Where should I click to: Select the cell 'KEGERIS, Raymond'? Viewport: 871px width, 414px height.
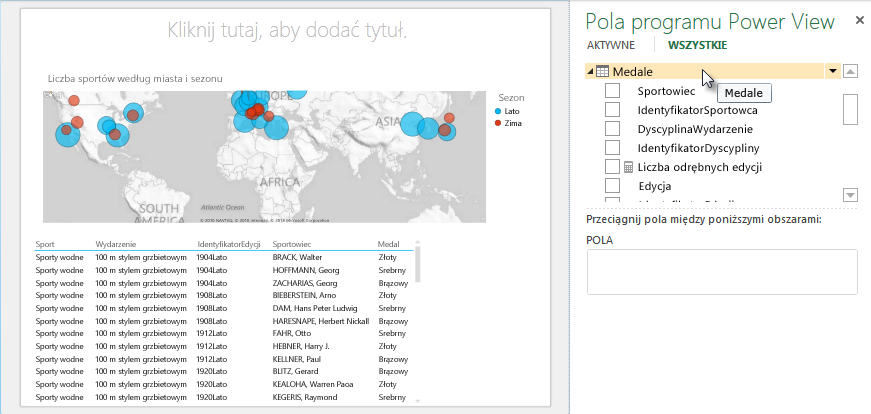(x=304, y=397)
